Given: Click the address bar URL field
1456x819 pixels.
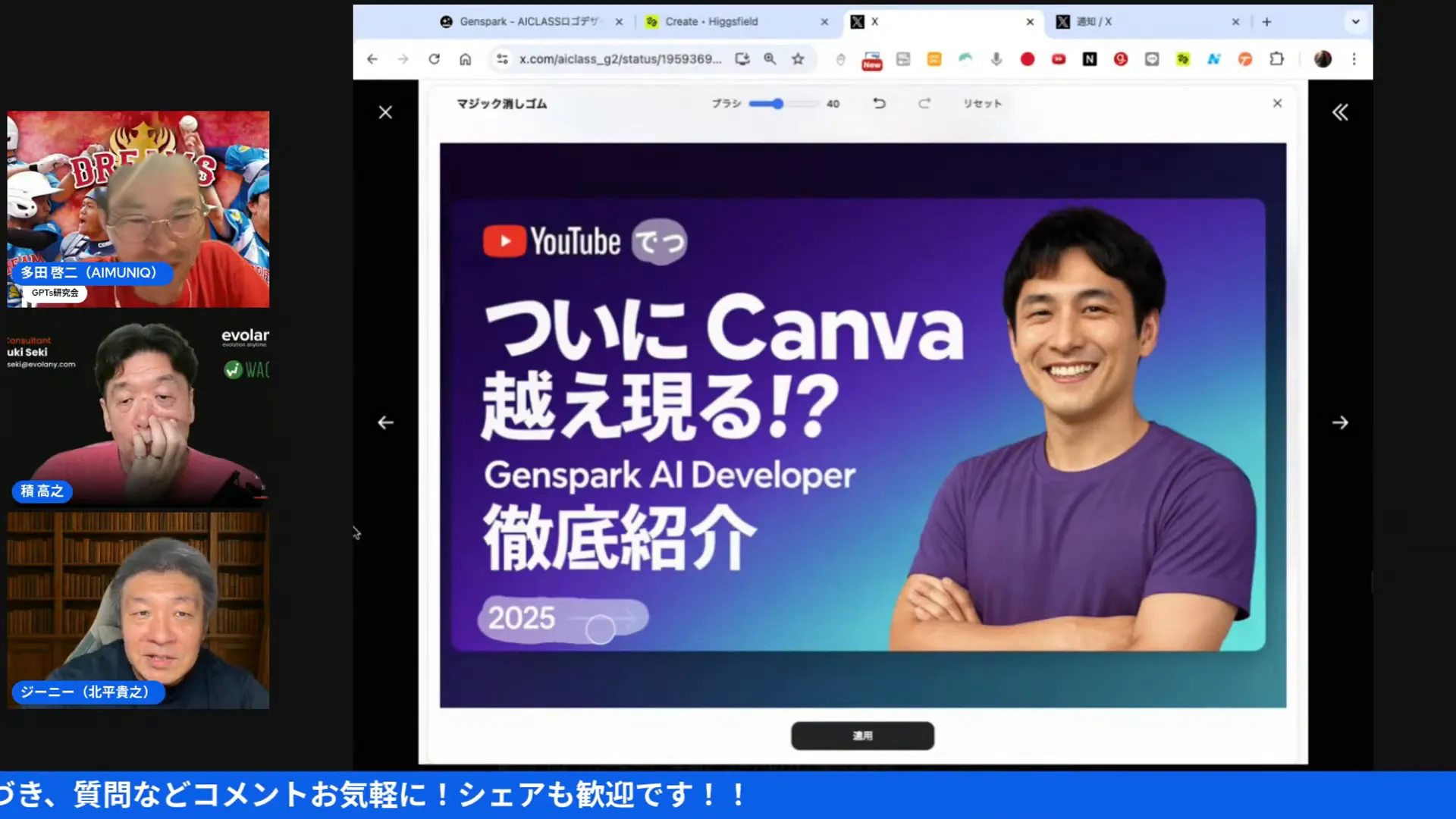Looking at the screenshot, I should tap(620, 59).
